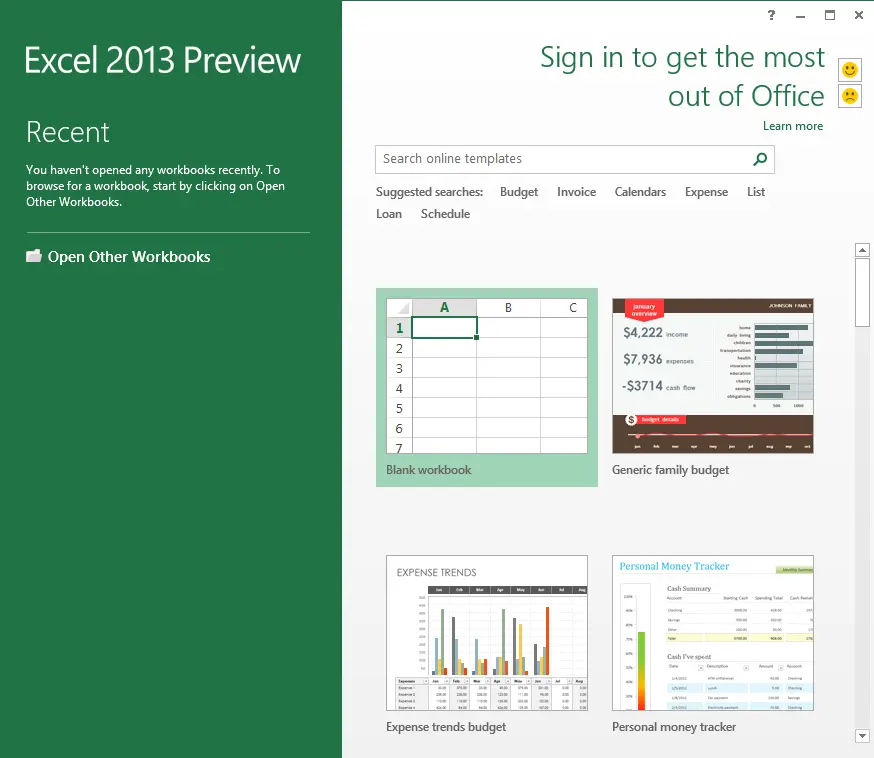This screenshot has height=758, width=874.
Task: Click the sad face feedback icon
Action: click(x=849, y=97)
